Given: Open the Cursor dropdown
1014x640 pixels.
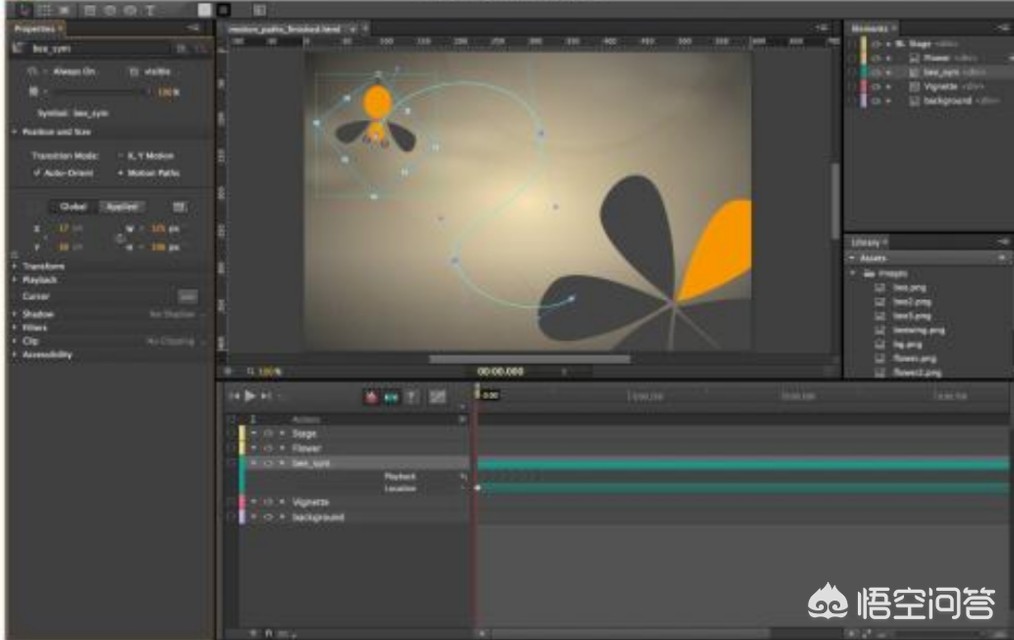Looking at the screenshot, I should tap(188, 297).
